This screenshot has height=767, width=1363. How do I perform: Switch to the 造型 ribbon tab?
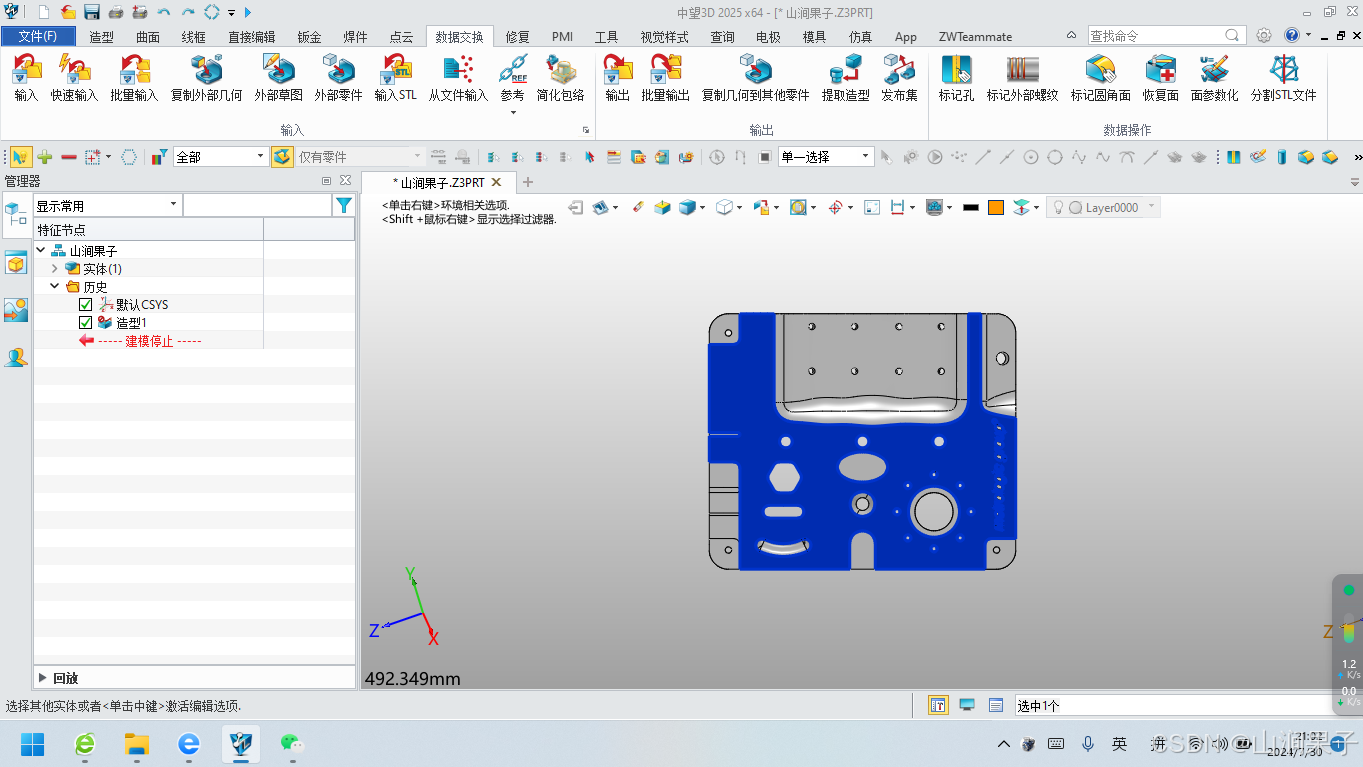(101, 36)
